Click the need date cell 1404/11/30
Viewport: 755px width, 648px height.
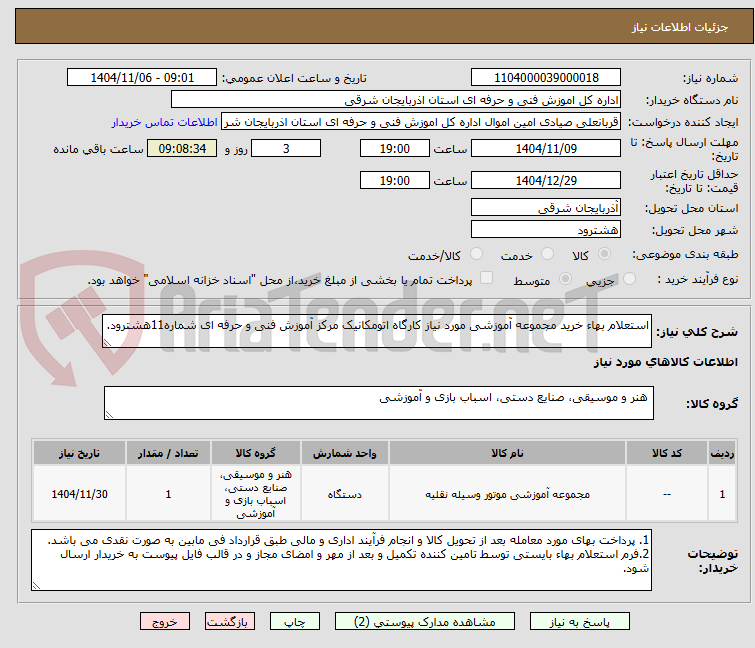(x=79, y=494)
